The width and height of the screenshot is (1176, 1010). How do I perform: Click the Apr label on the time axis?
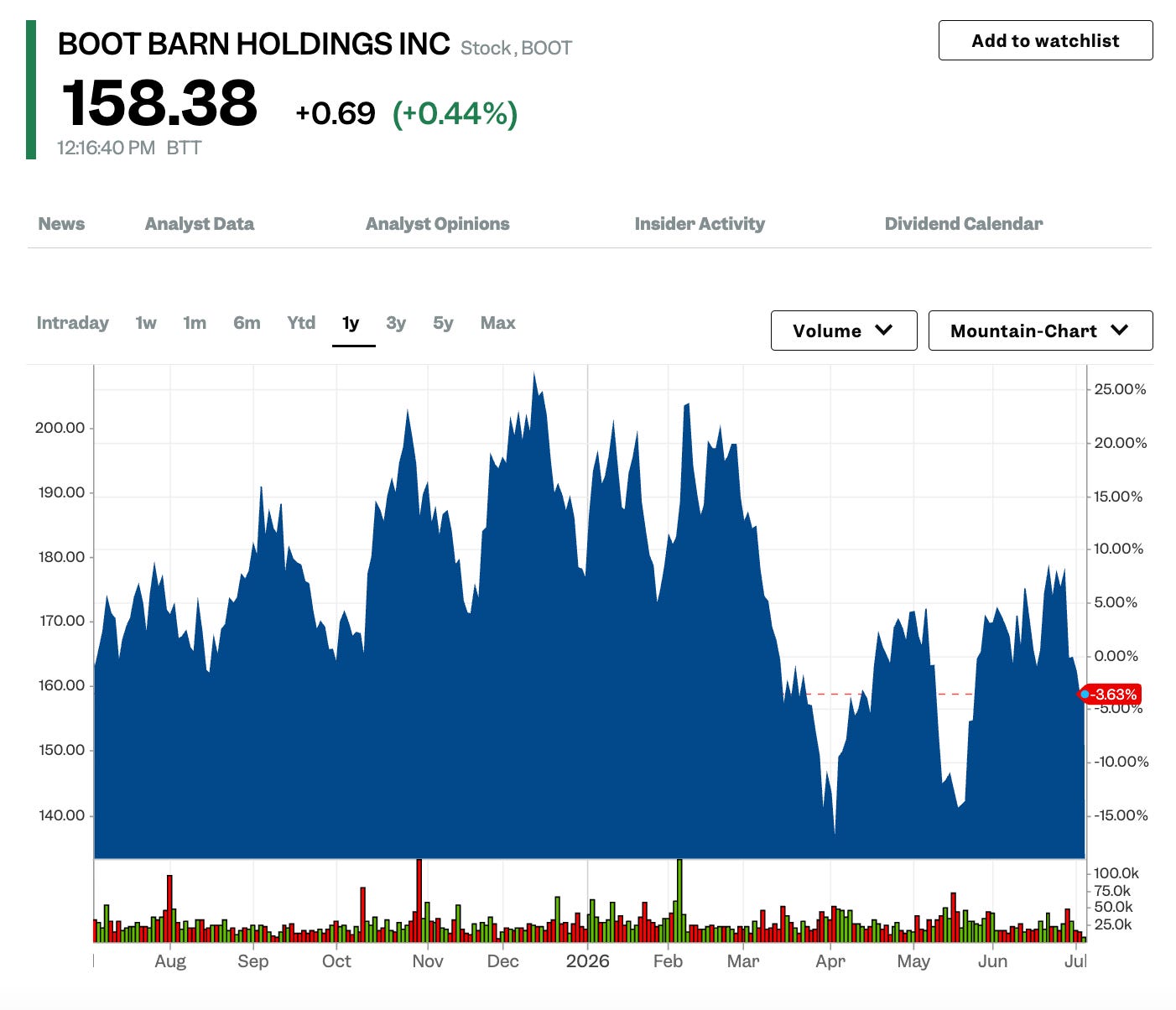[830, 961]
